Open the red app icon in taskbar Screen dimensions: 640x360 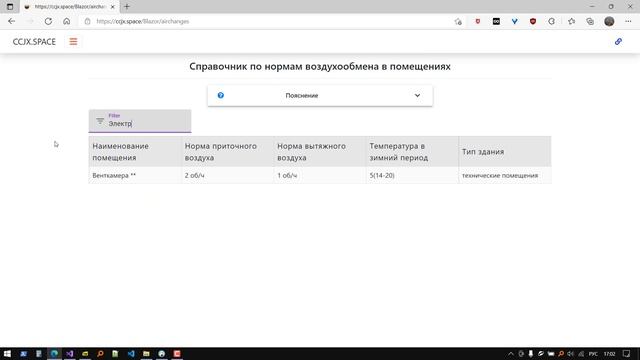pyautogui.click(x=177, y=354)
